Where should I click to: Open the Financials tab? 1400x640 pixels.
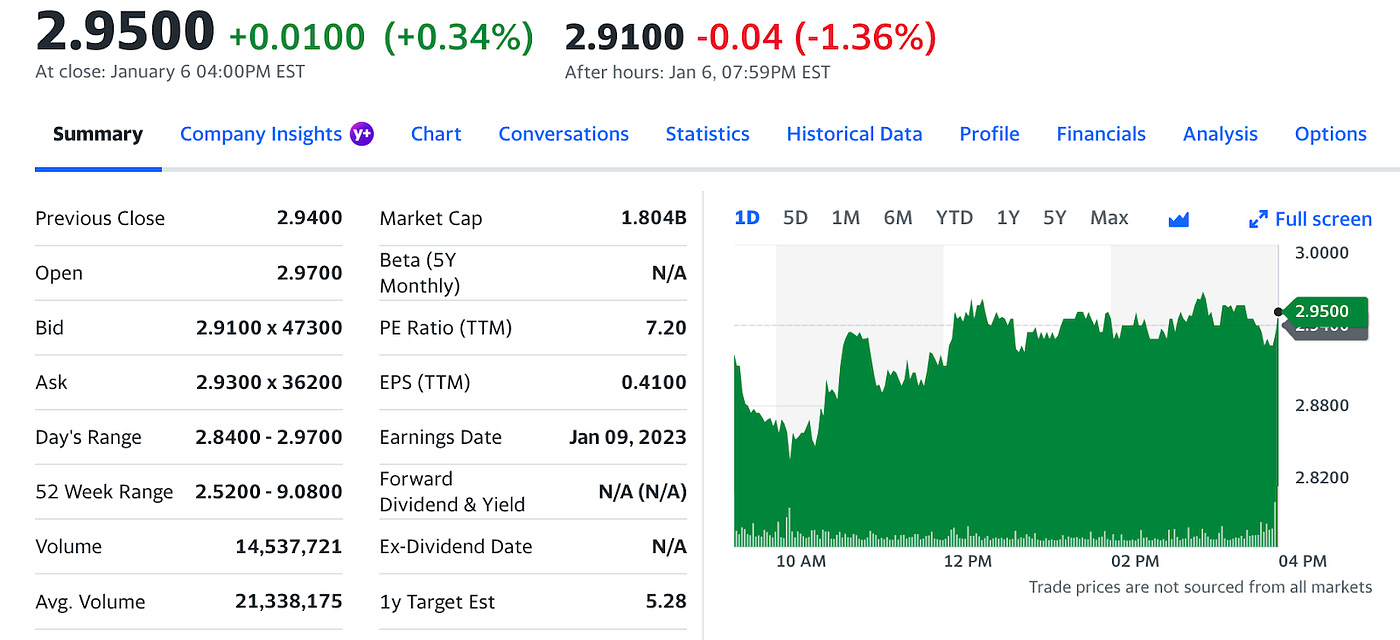[x=1101, y=134]
